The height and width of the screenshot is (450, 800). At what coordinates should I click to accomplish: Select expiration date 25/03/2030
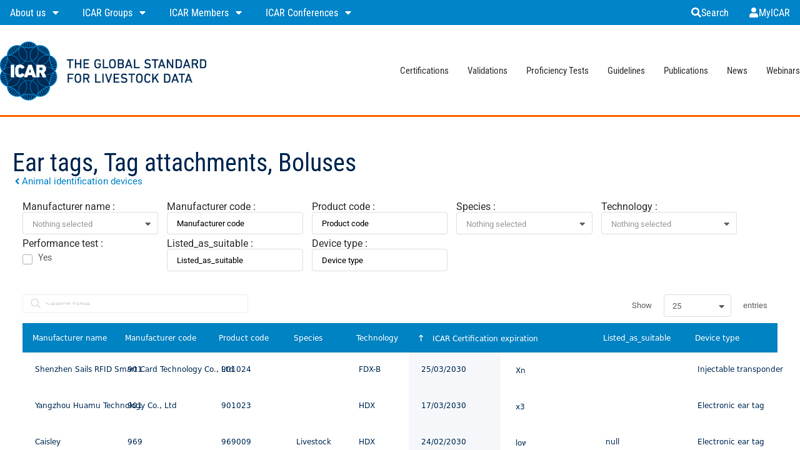[x=443, y=369]
